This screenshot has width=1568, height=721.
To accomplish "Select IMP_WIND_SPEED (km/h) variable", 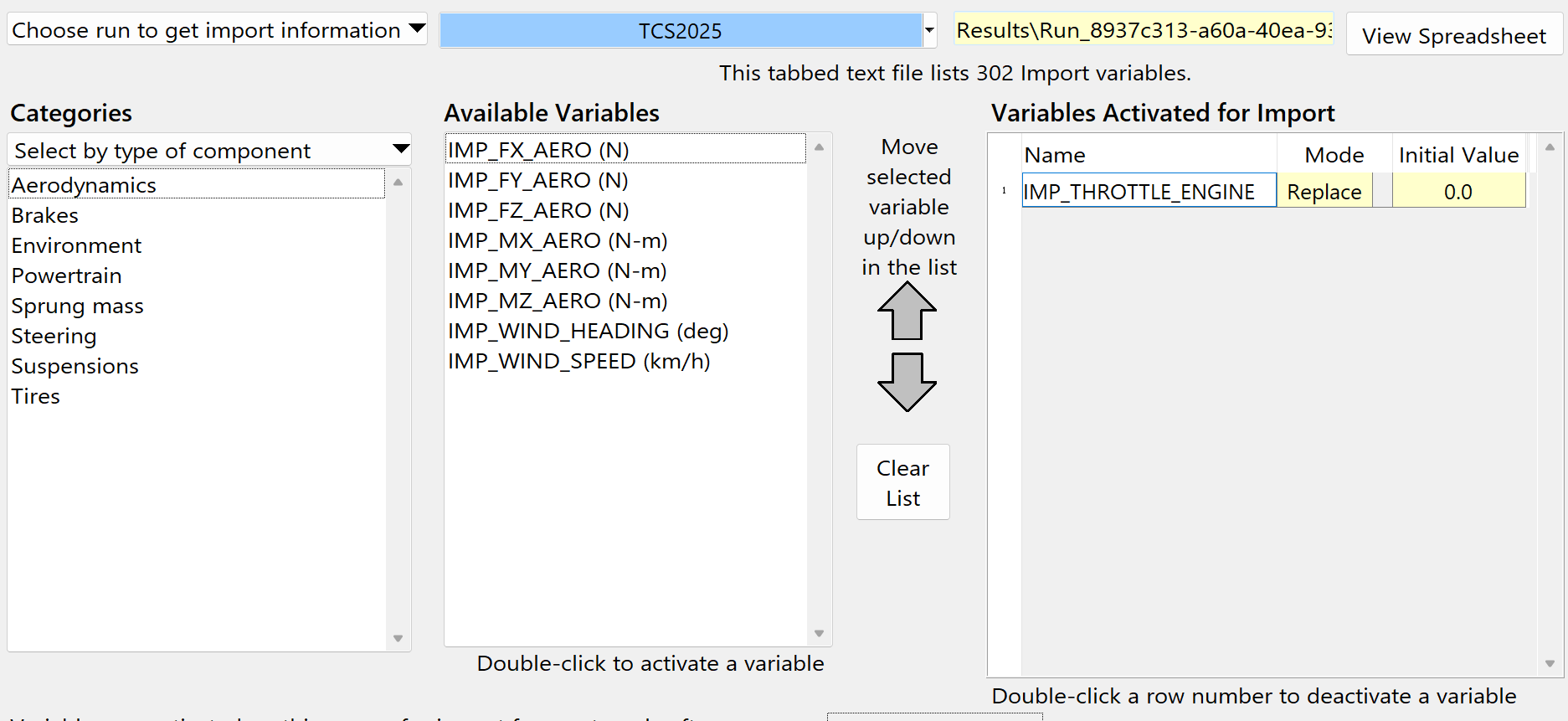I will pyautogui.click(x=578, y=361).
